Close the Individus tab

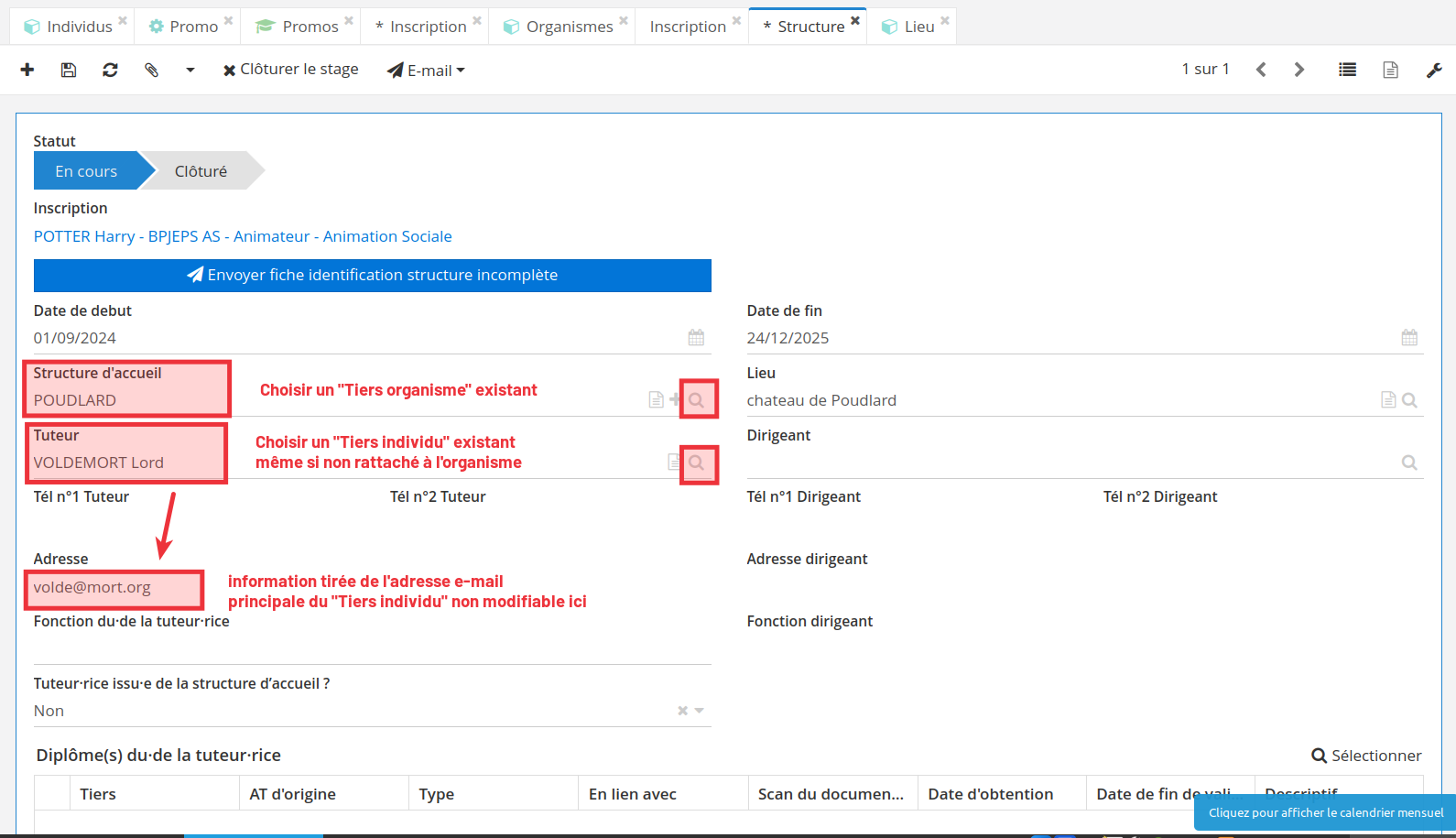(x=122, y=20)
